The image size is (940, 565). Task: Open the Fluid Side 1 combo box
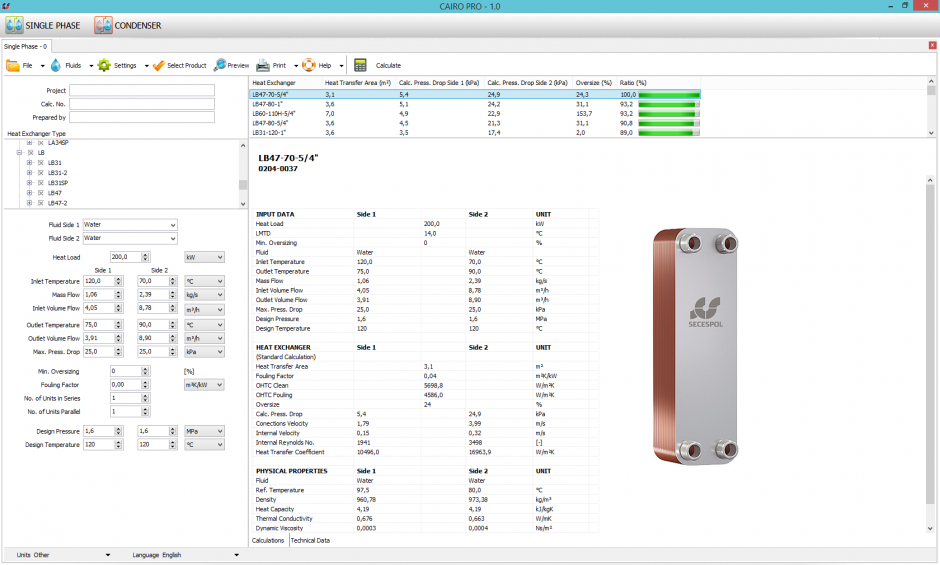130,225
